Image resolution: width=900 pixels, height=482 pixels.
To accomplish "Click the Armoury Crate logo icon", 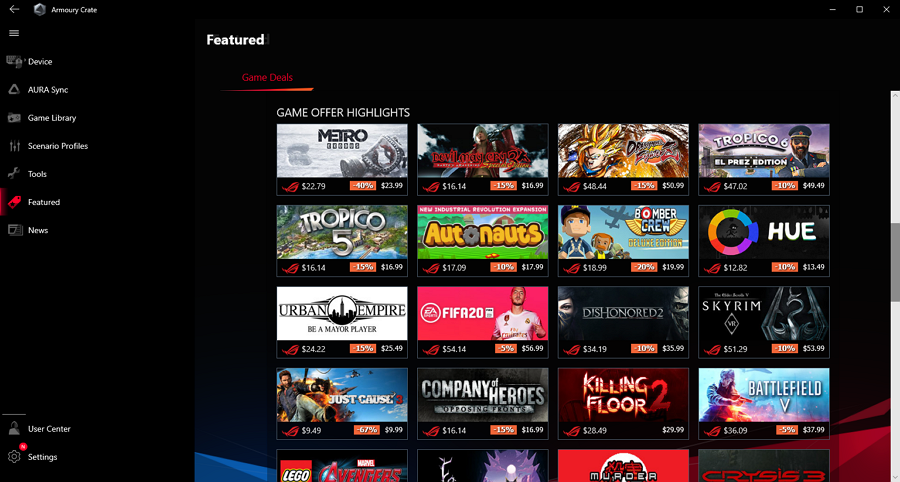I will [40, 9].
